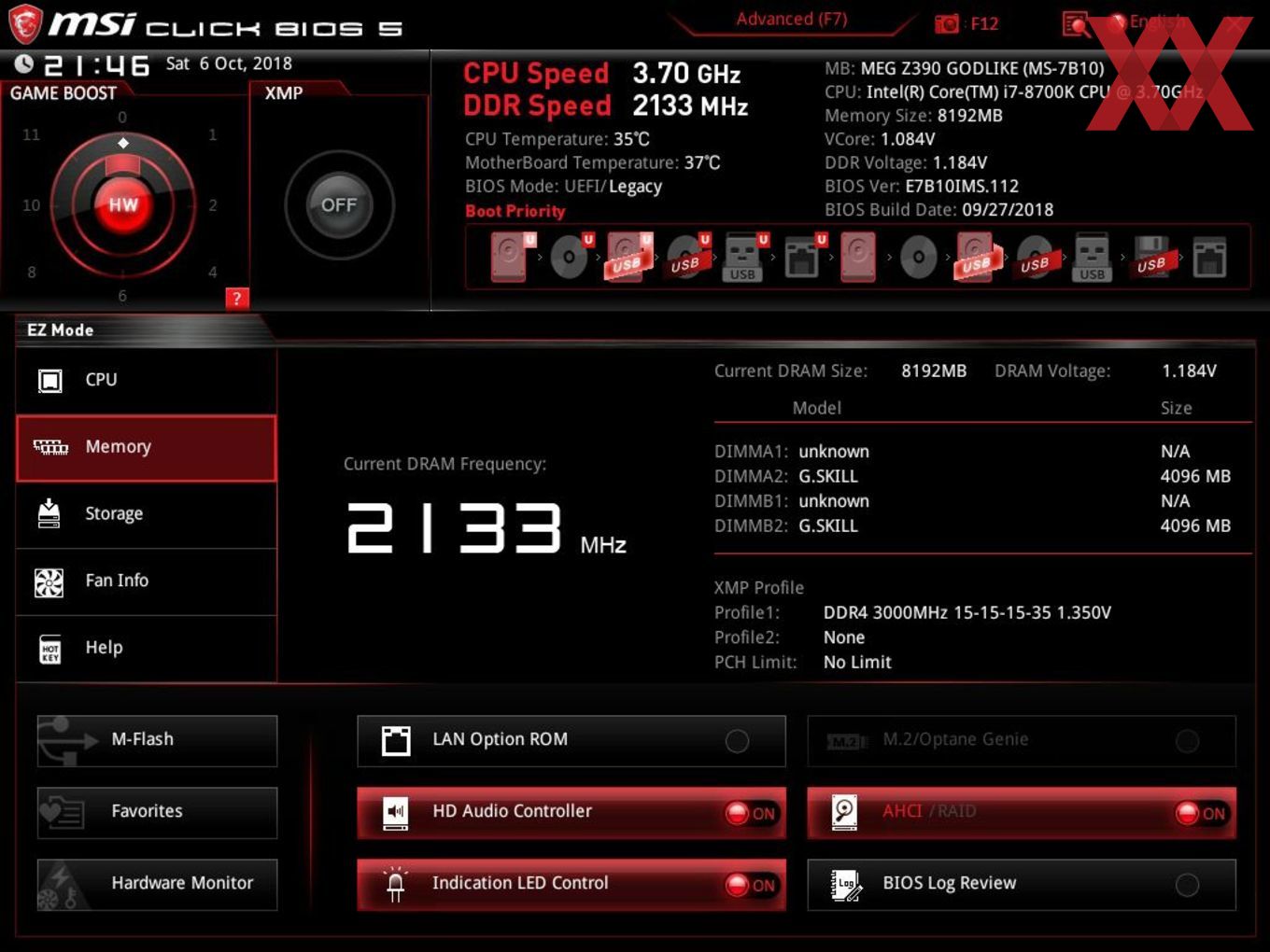Open the Help hotkey tab
1270x952 pixels.
(x=147, y=648)
